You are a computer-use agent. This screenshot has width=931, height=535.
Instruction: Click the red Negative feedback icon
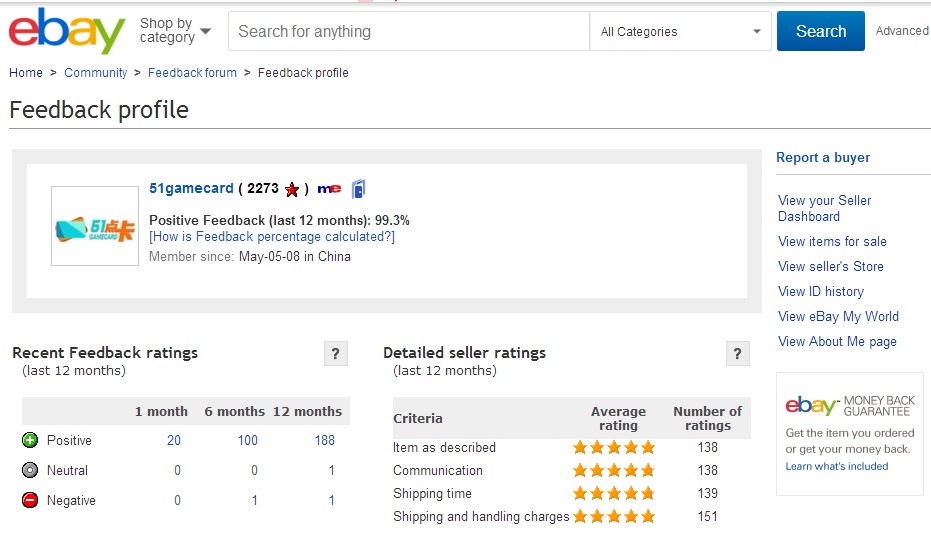30,500
